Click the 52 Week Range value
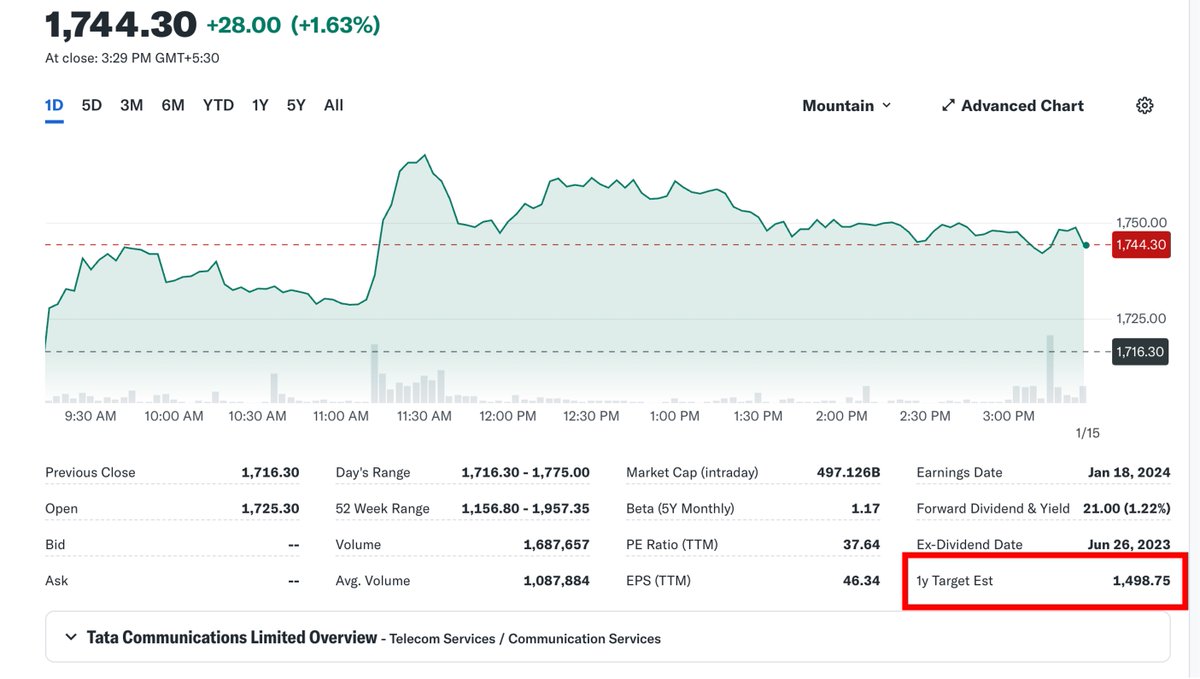Screen dimensions: 1200x679 pos(525,508)
